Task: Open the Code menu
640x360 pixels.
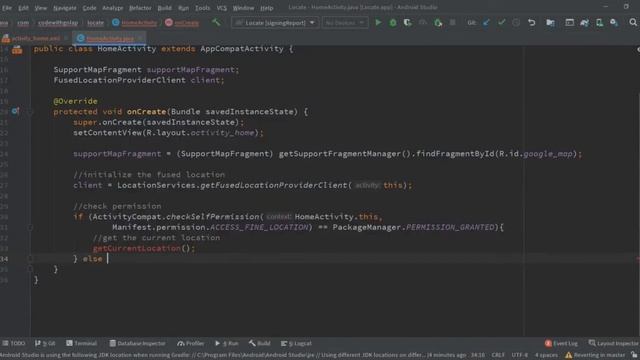Action: (x=89, y=8)
